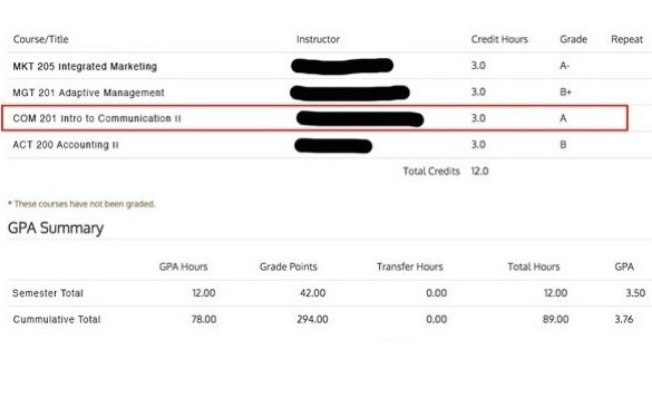Click the semester GPA value 3.50

(x=635, y=293)
